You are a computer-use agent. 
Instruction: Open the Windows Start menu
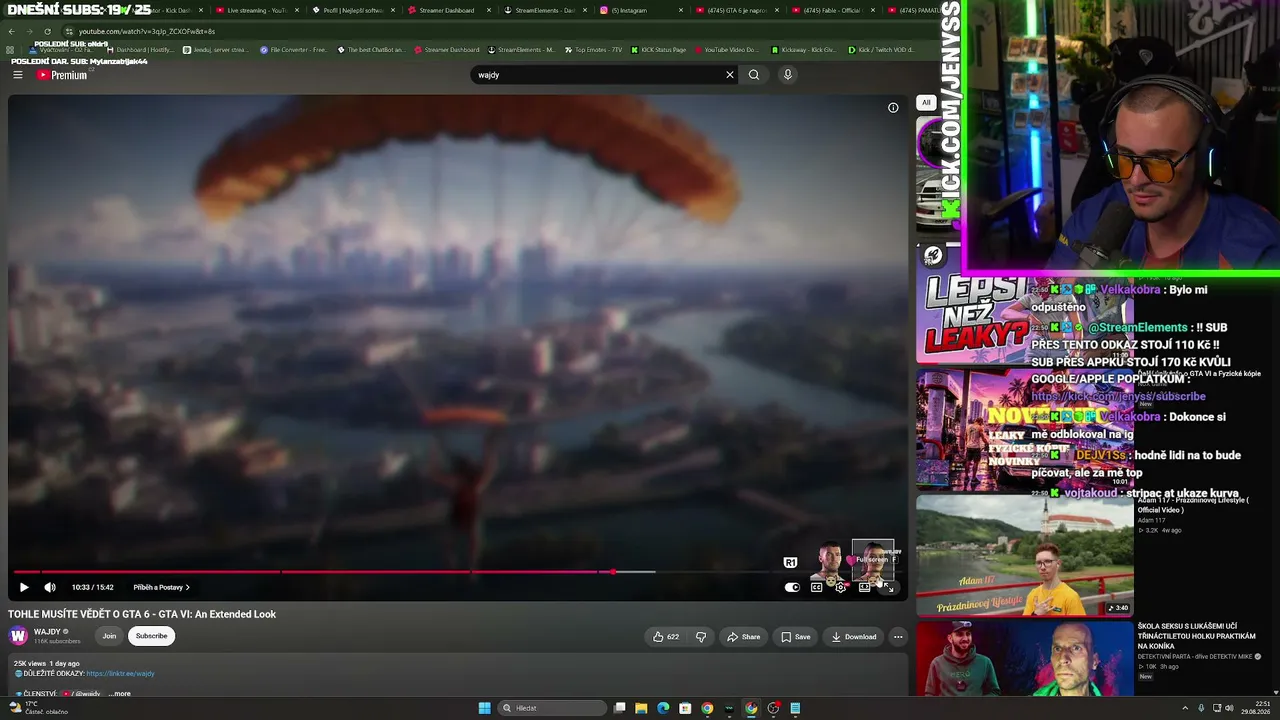(485, 708)
